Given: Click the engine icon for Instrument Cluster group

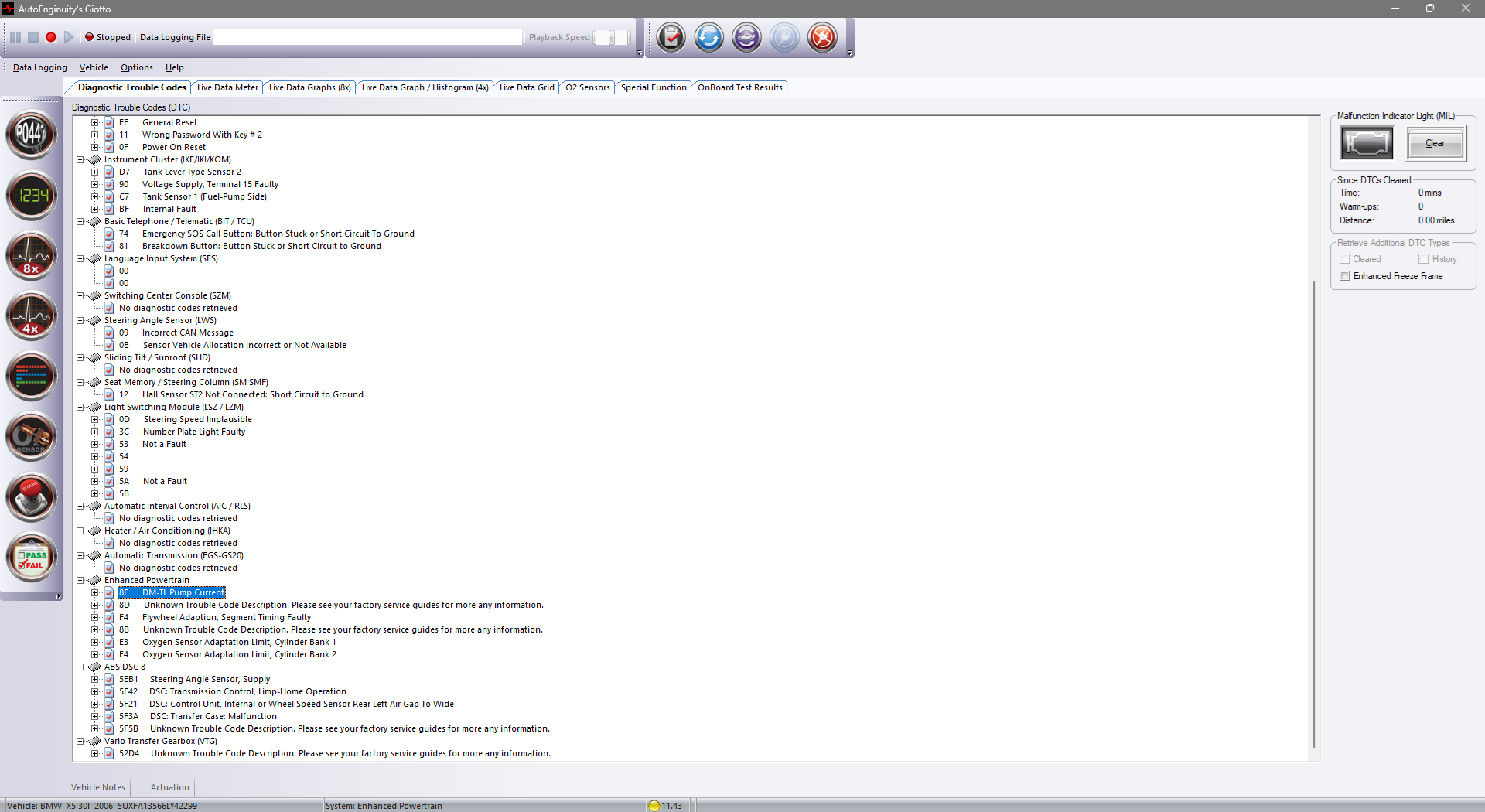Looking at the screenshot, I should pyautogui.click(x=94, y=159).
